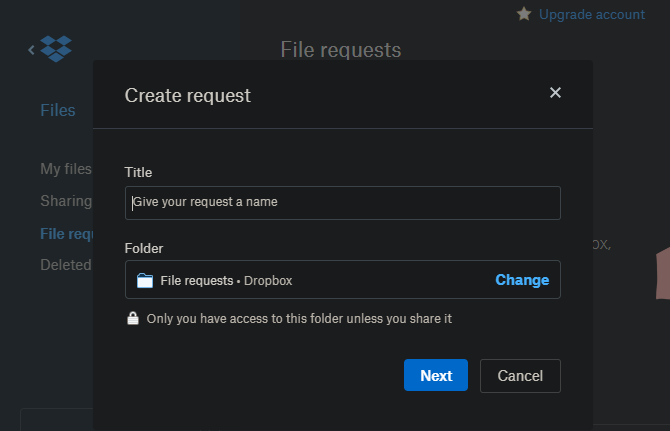The height and width of the screenshot is (431, 670).
Task: Click 'Only you have access' notice text
Action: click(299, 319)
